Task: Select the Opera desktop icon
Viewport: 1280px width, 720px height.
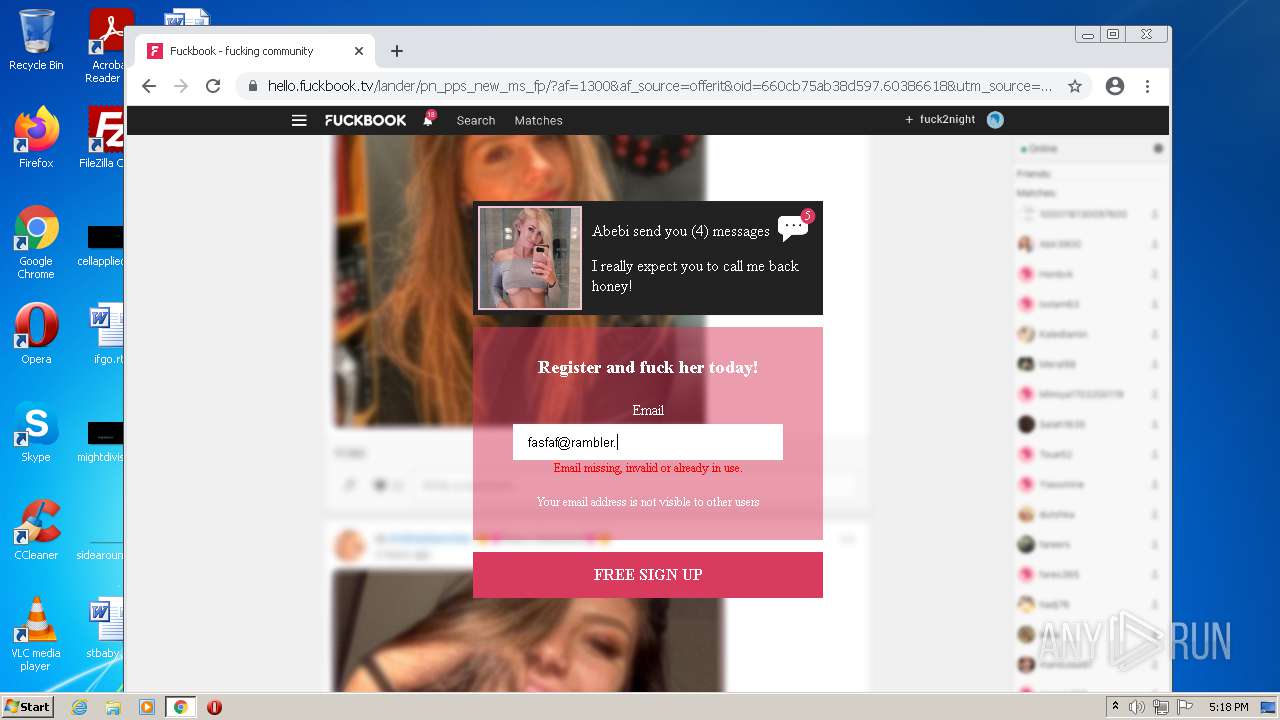Action: 36,334
